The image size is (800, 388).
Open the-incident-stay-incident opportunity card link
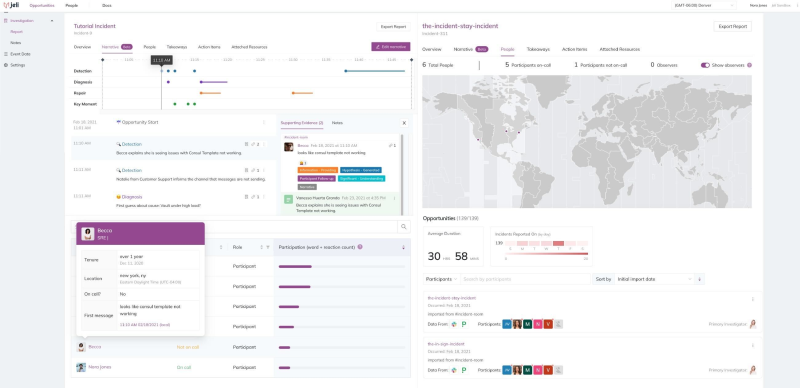click(452, 298)
